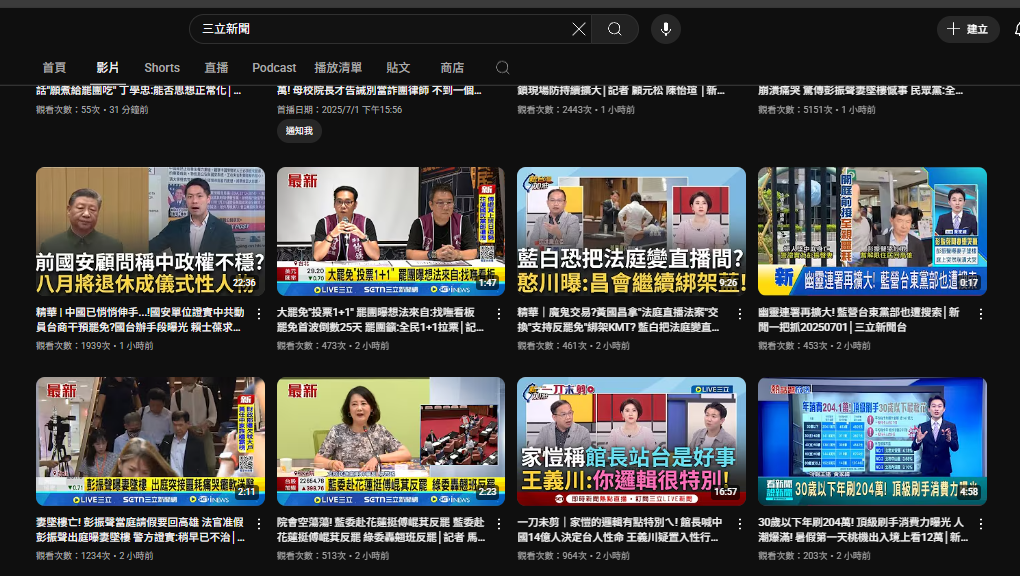
Task: Switch to the 直播 tab
Action: tap(216, 68)
